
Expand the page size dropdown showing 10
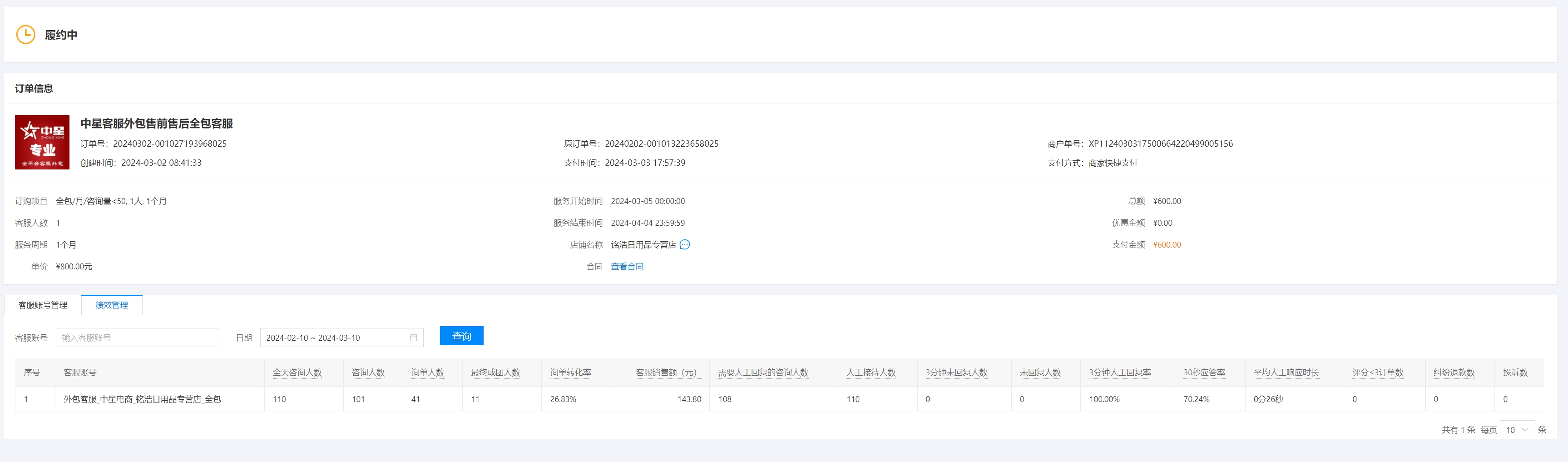coord(1517,430)
